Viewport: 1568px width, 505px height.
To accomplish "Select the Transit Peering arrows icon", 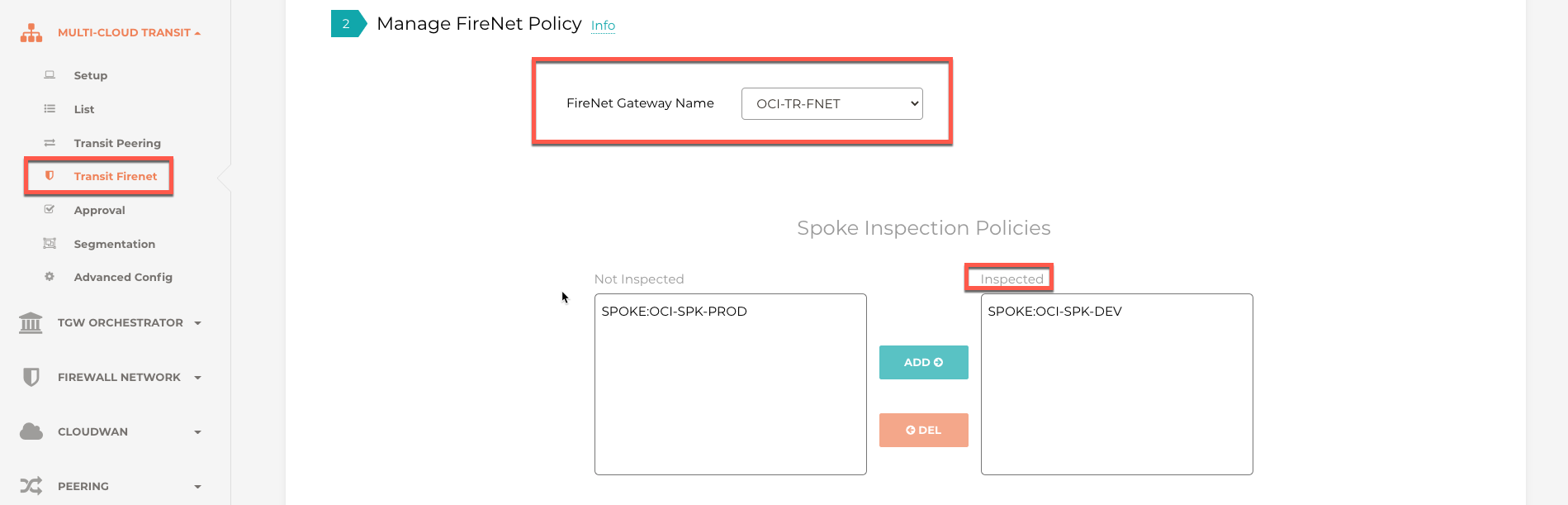I will (50, 142).
